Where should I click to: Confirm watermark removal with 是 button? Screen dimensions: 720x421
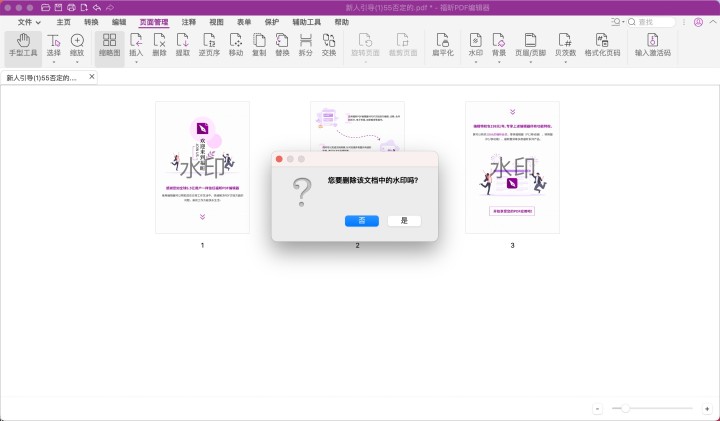[x=404, y=220]
